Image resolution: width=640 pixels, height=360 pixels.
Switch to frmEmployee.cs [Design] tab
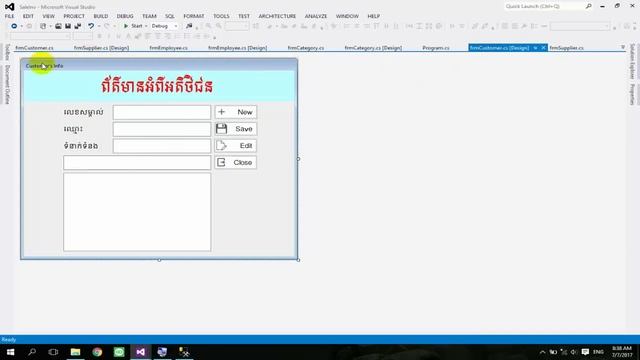tap(238, 48)
